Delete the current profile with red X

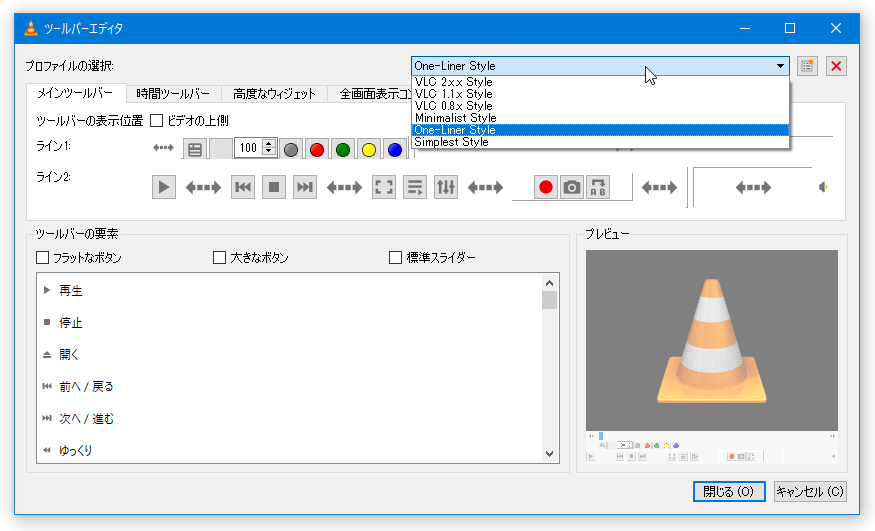coord(836,66)
